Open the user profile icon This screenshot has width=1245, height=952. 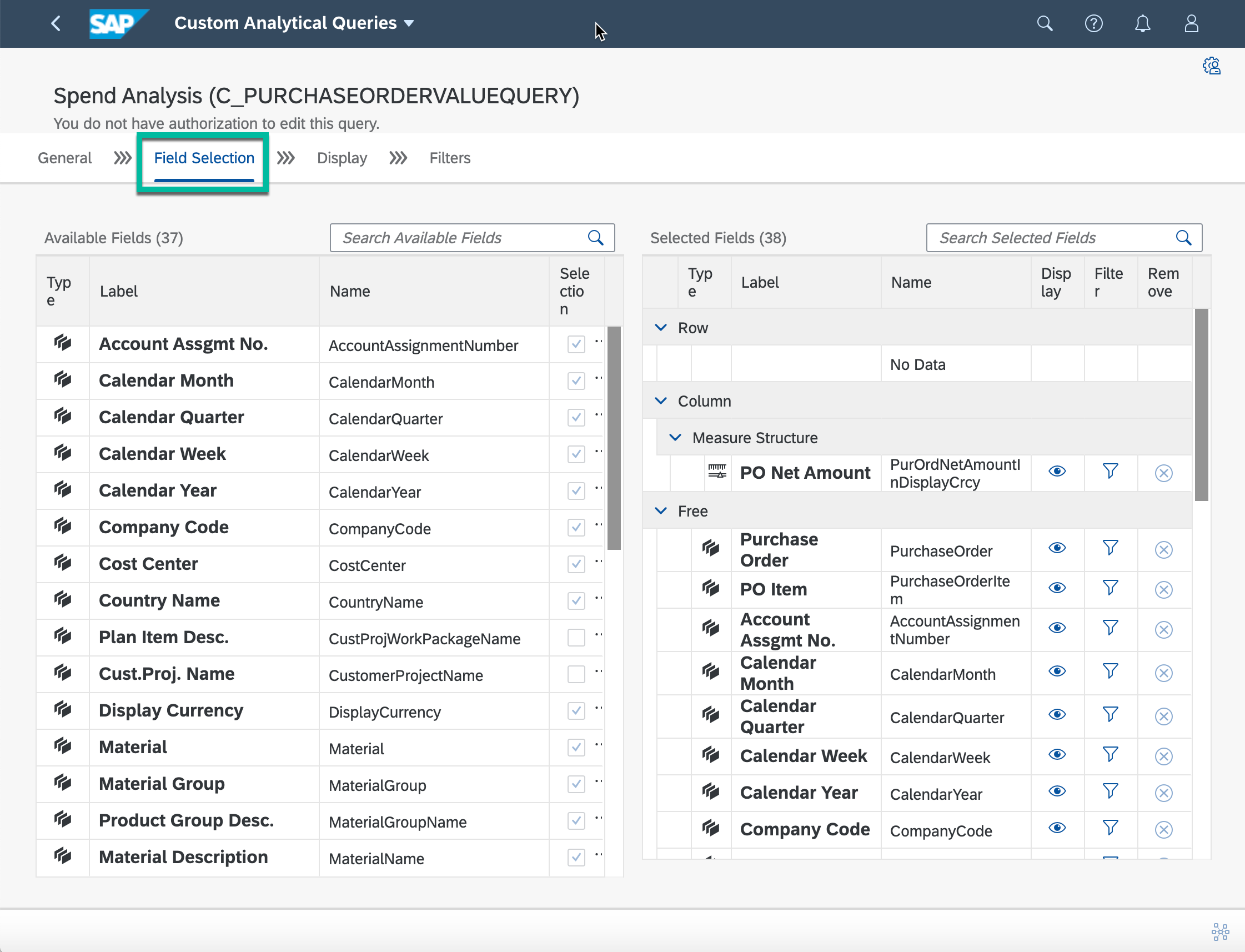[1191, 23]
